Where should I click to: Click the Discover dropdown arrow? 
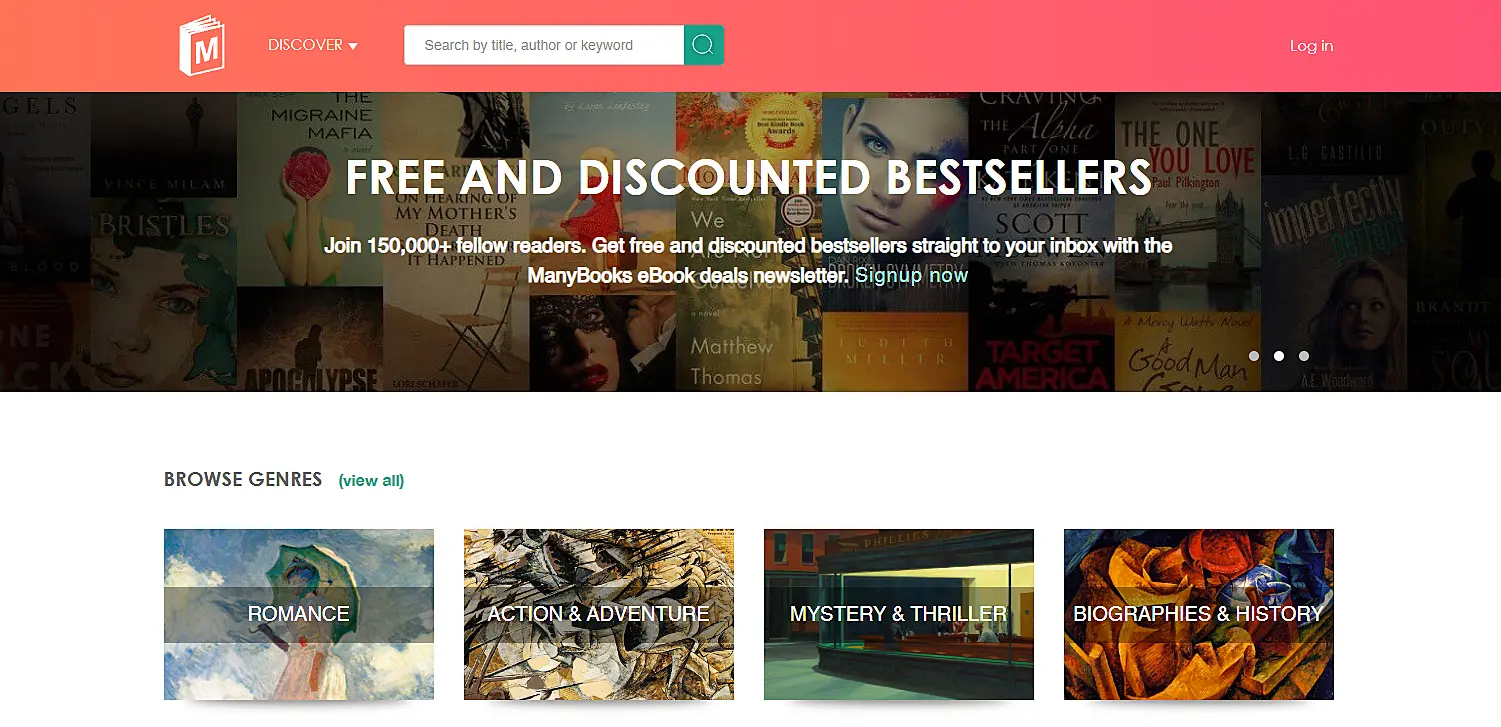pos(353,46)
